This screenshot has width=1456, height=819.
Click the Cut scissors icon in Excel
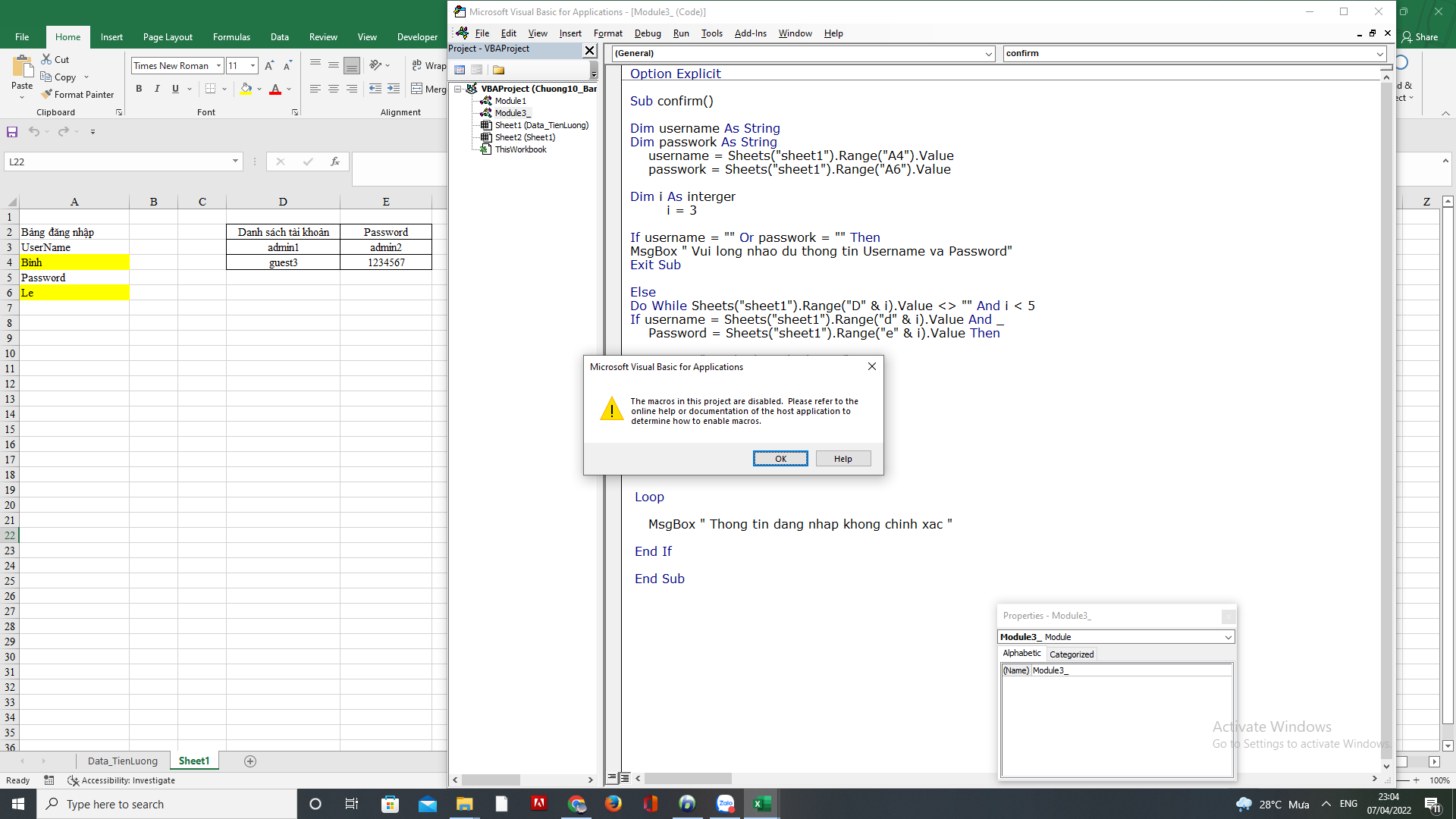(x=46, y=59)
